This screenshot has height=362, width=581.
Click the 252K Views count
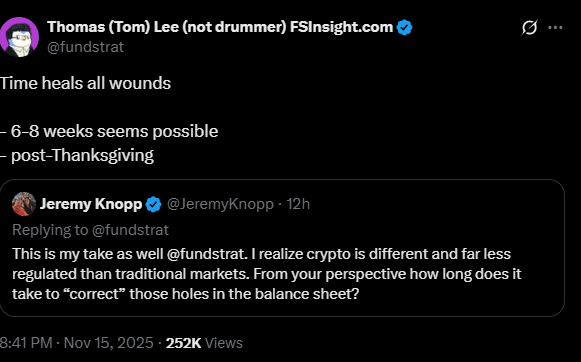pyautogui.click(x=204, y=343)
